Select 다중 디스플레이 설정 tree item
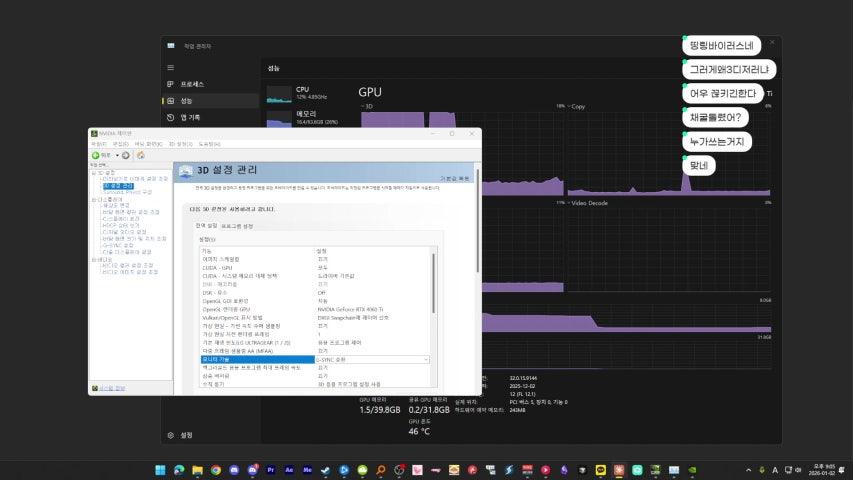Screen dimensions: 853x480 click(x=127, y=252)
